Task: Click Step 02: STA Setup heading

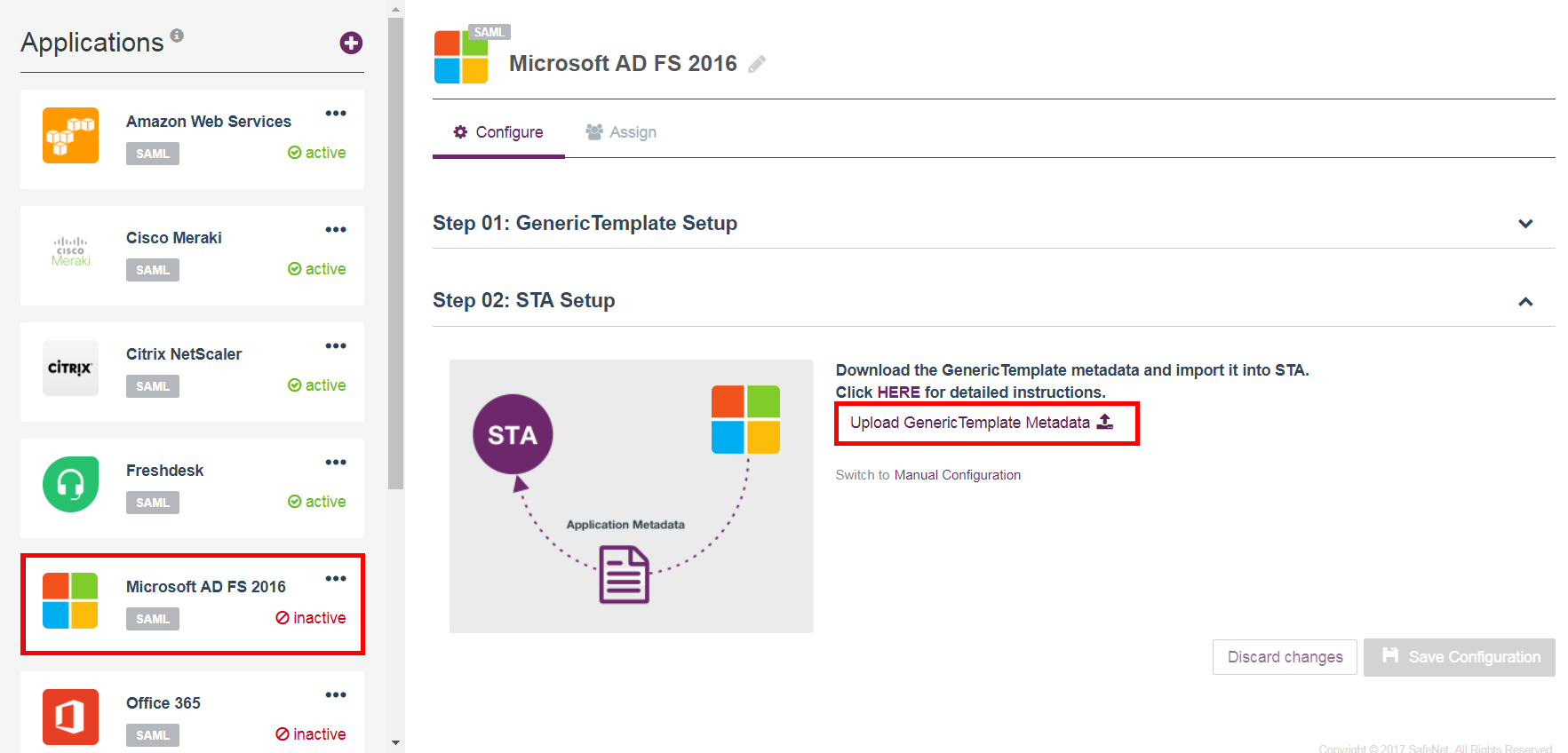Action: (524, 300)
